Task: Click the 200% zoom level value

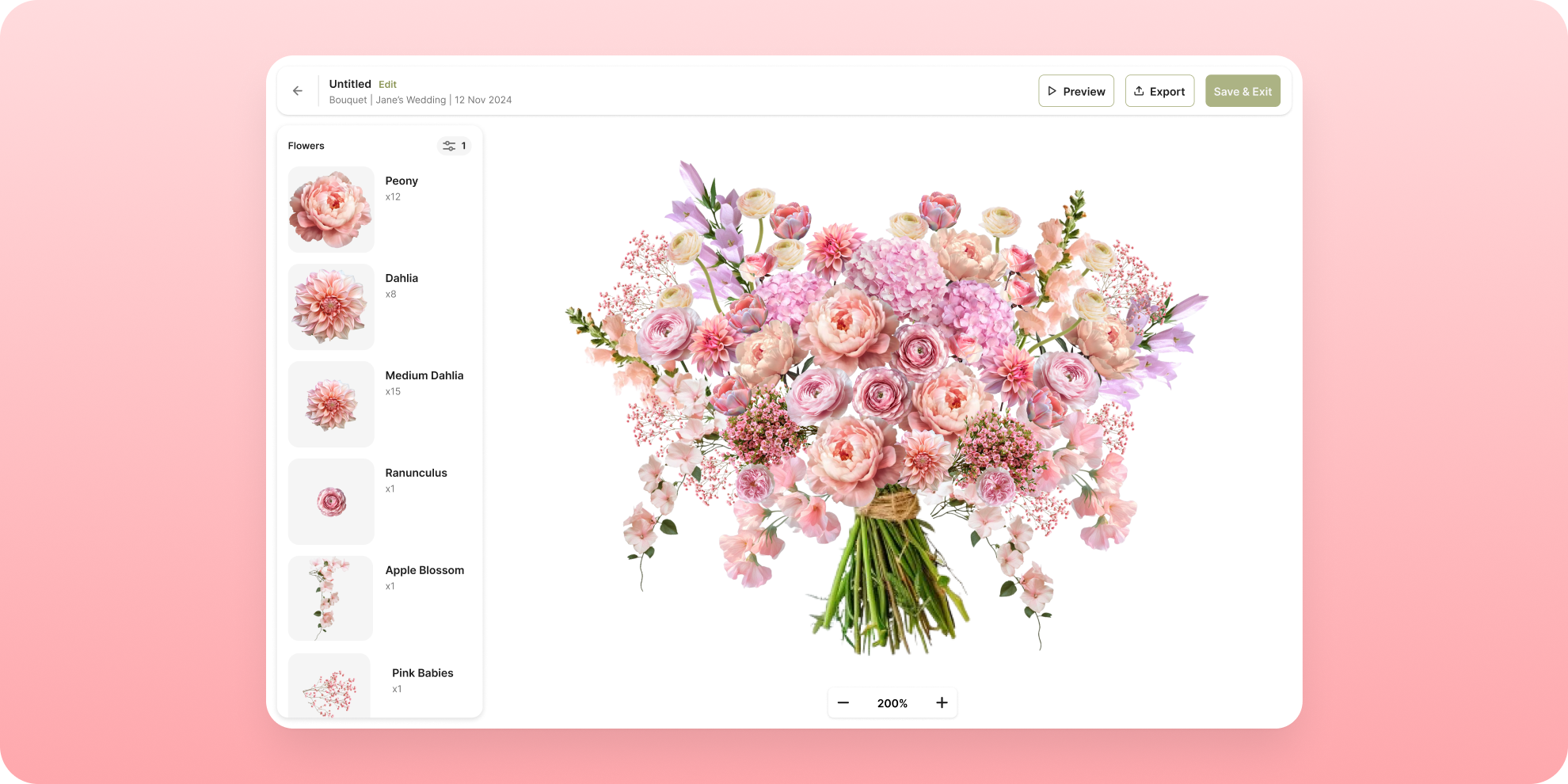Action: pos(892,703)
